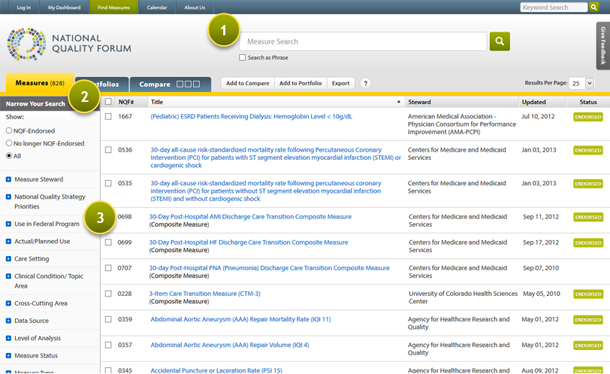Check the box for measure 1667

click(109, 116)
